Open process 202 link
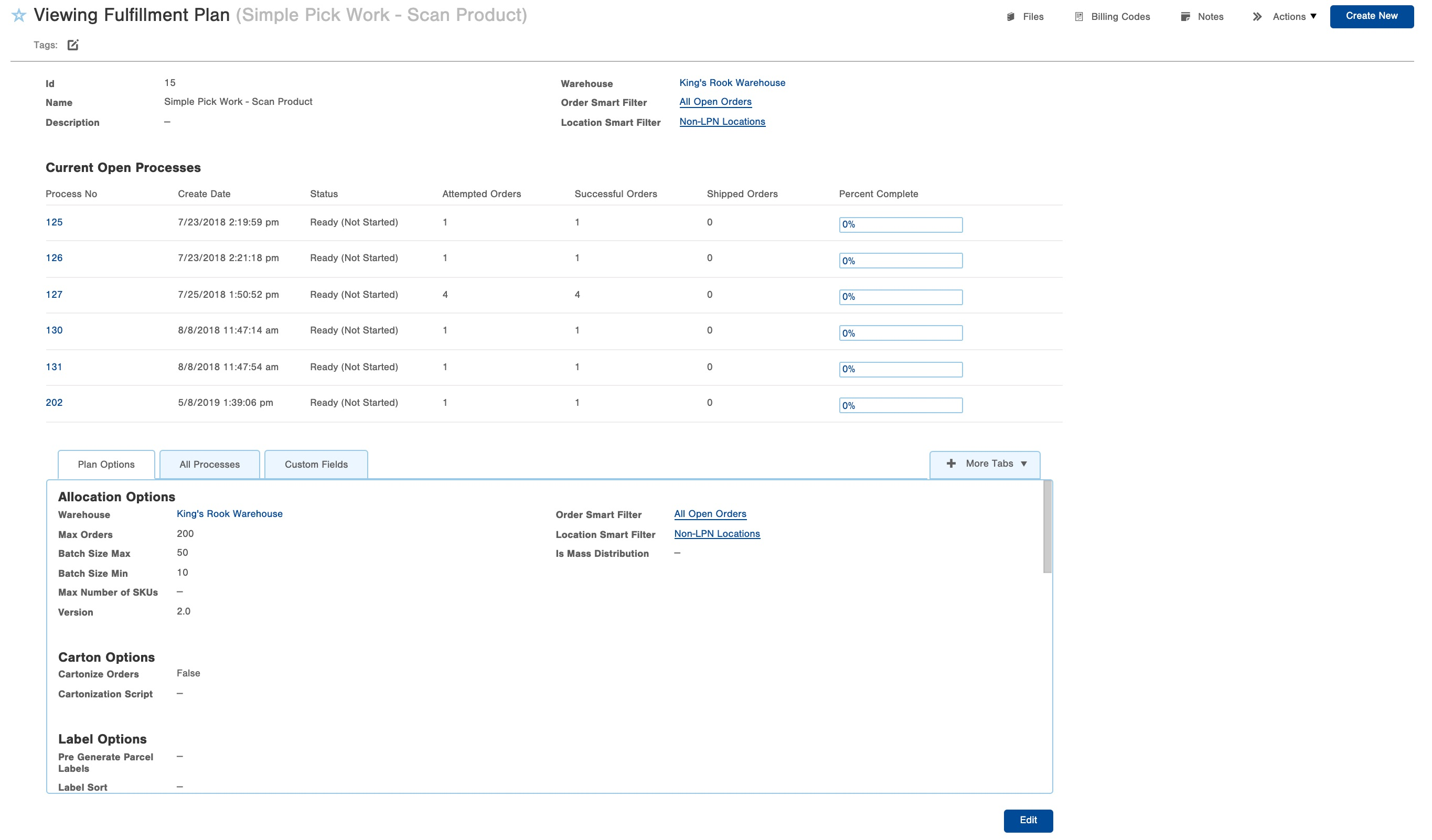 (x=54, y=403)
